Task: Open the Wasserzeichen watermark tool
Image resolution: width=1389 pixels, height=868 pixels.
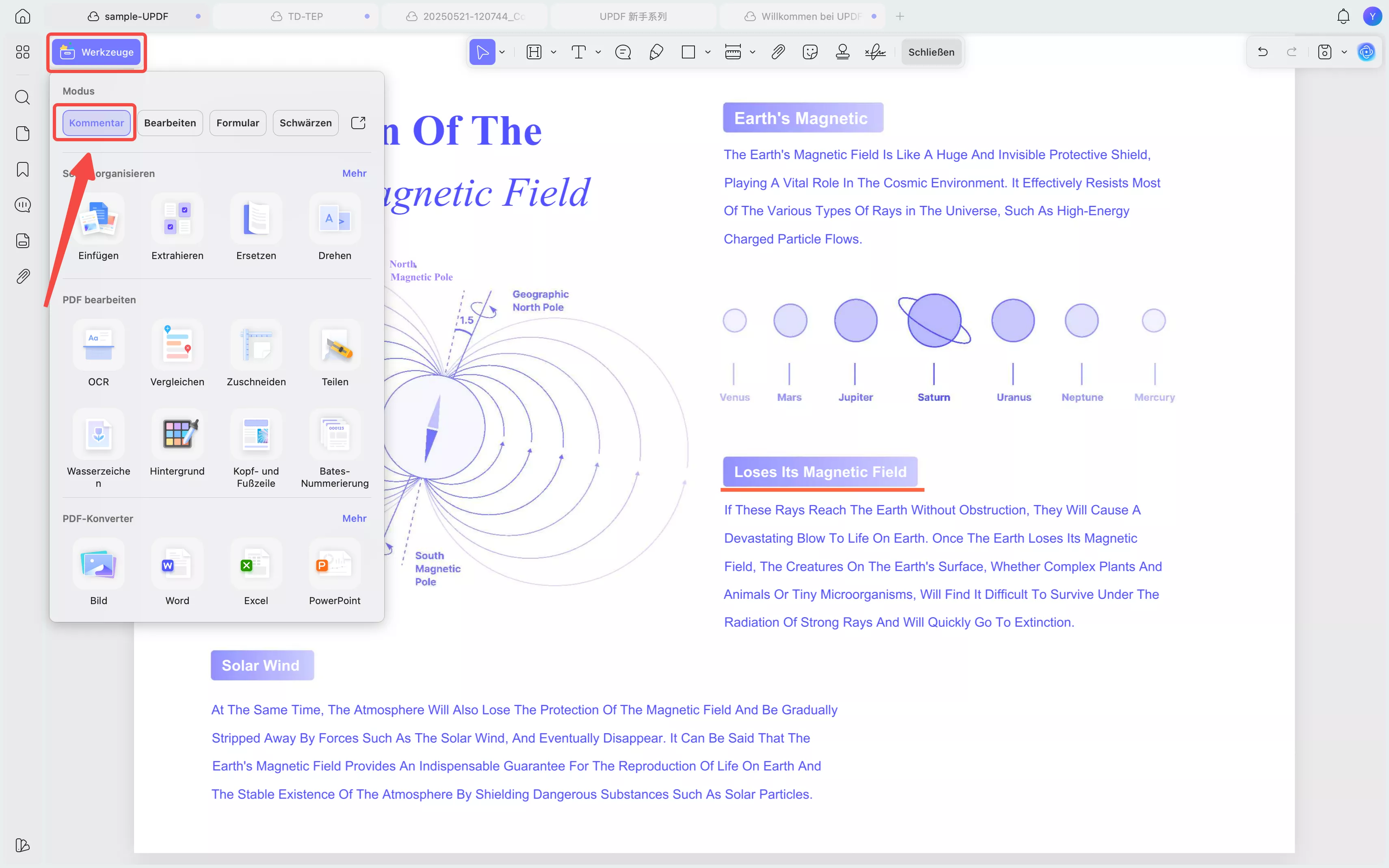Action: pyautogui.click(x=98, y=434)
